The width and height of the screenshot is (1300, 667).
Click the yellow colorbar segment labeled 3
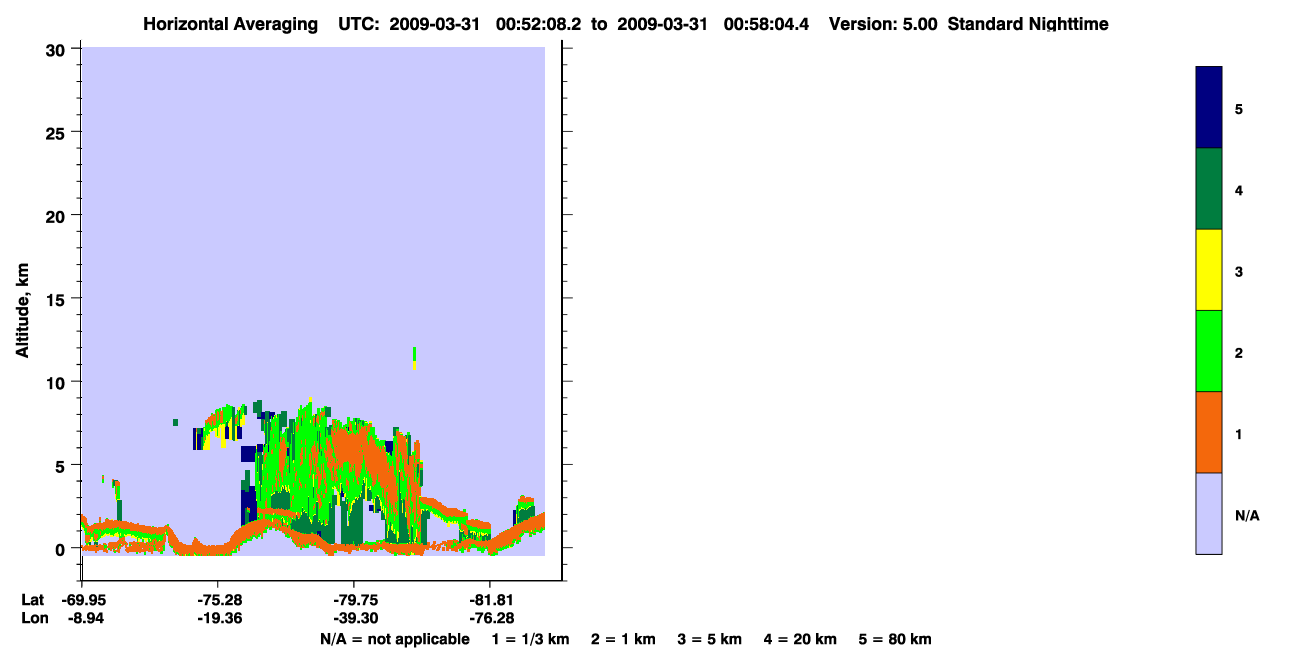1209,270
